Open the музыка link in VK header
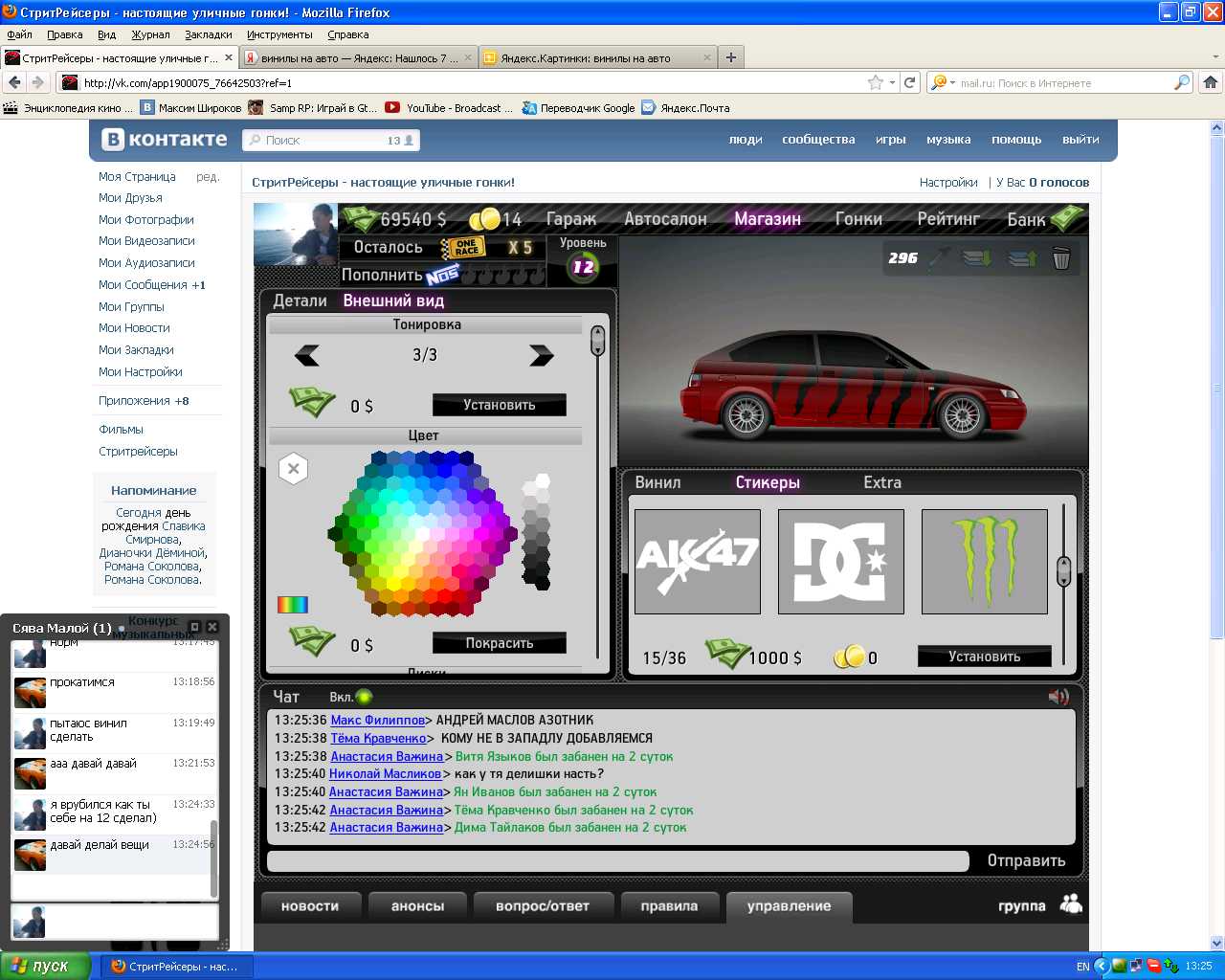 point(948,139)
